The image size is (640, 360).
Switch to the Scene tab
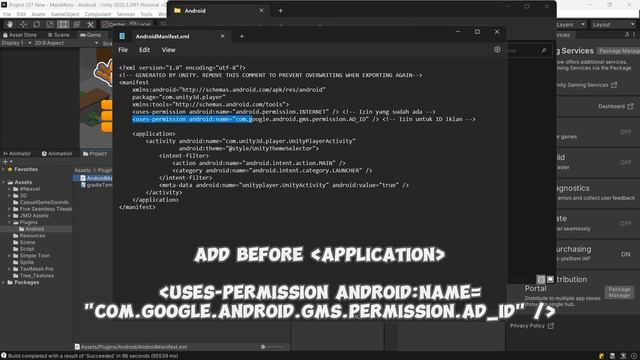pyautogui.click(x=59, y=35)
